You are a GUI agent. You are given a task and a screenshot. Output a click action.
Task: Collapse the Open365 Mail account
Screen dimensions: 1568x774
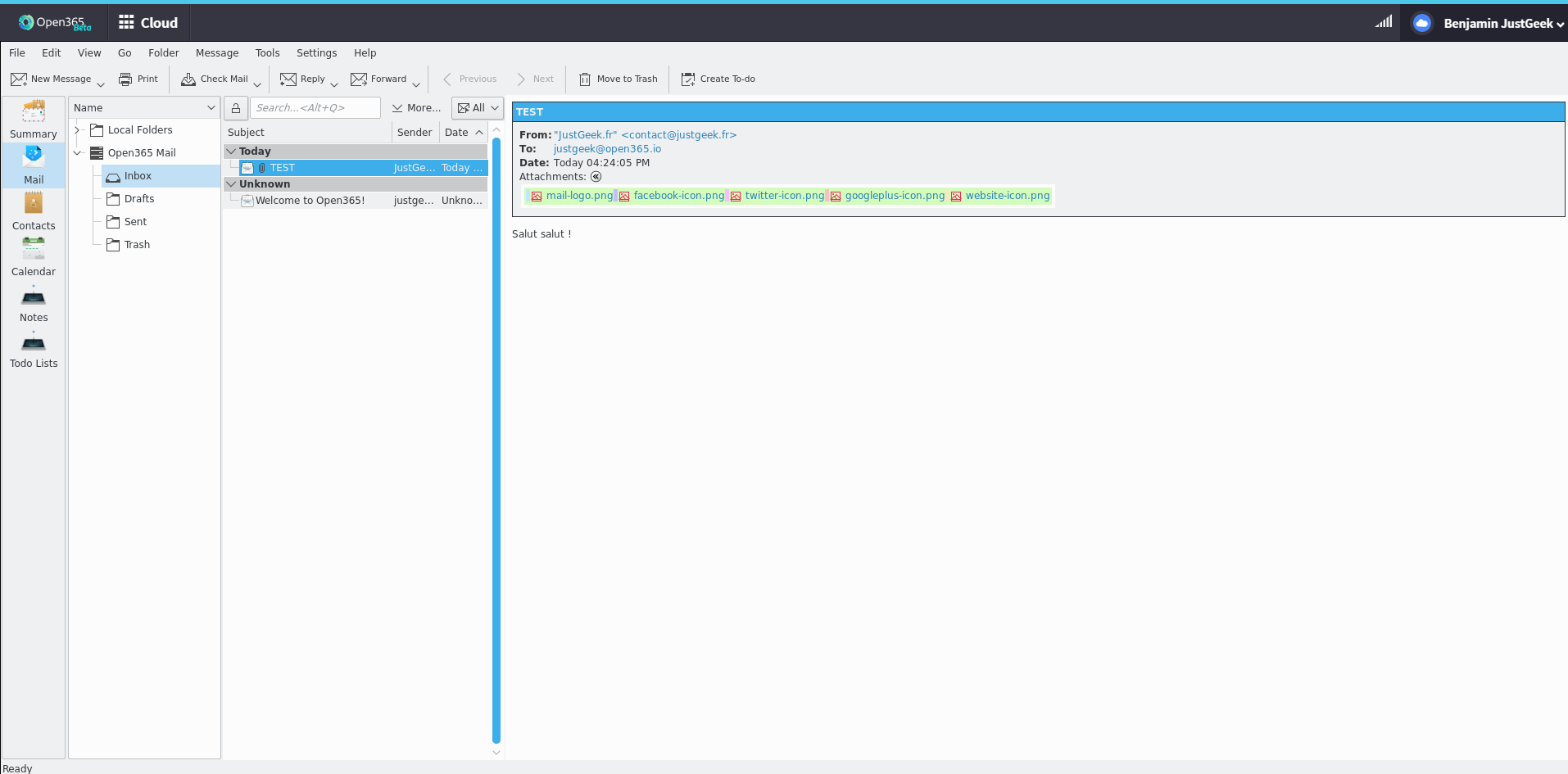(x=77, y=153)
